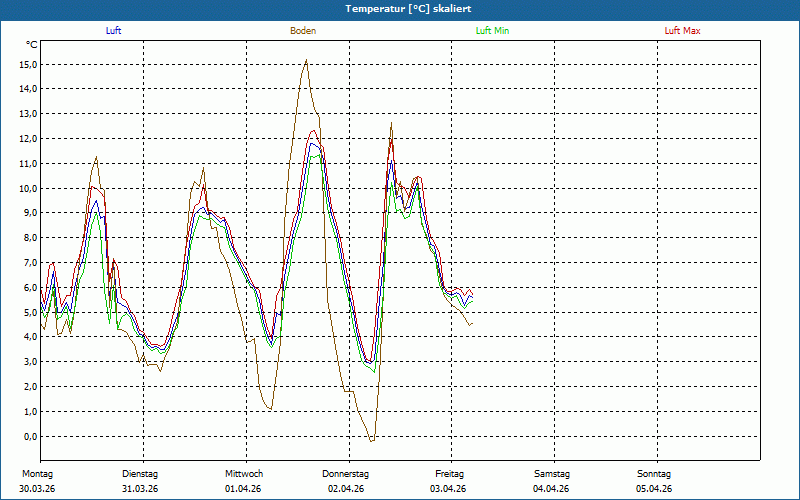Screen dimensions: 800x500
Task: Click the 10,0 y-axis value
Action: click(28, 188)
